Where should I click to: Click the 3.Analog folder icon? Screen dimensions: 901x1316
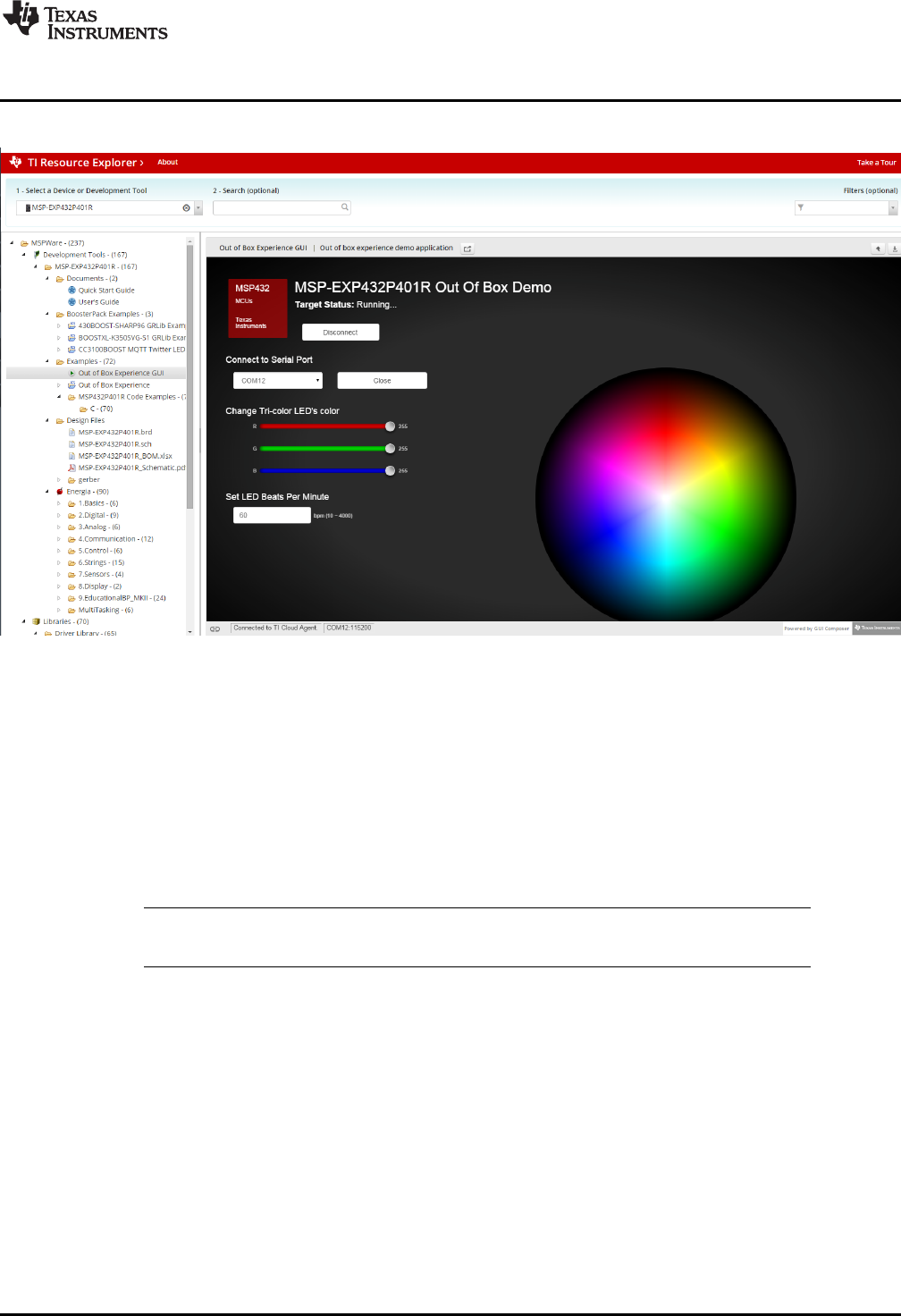pyautogui.click(x=72, y=527)
